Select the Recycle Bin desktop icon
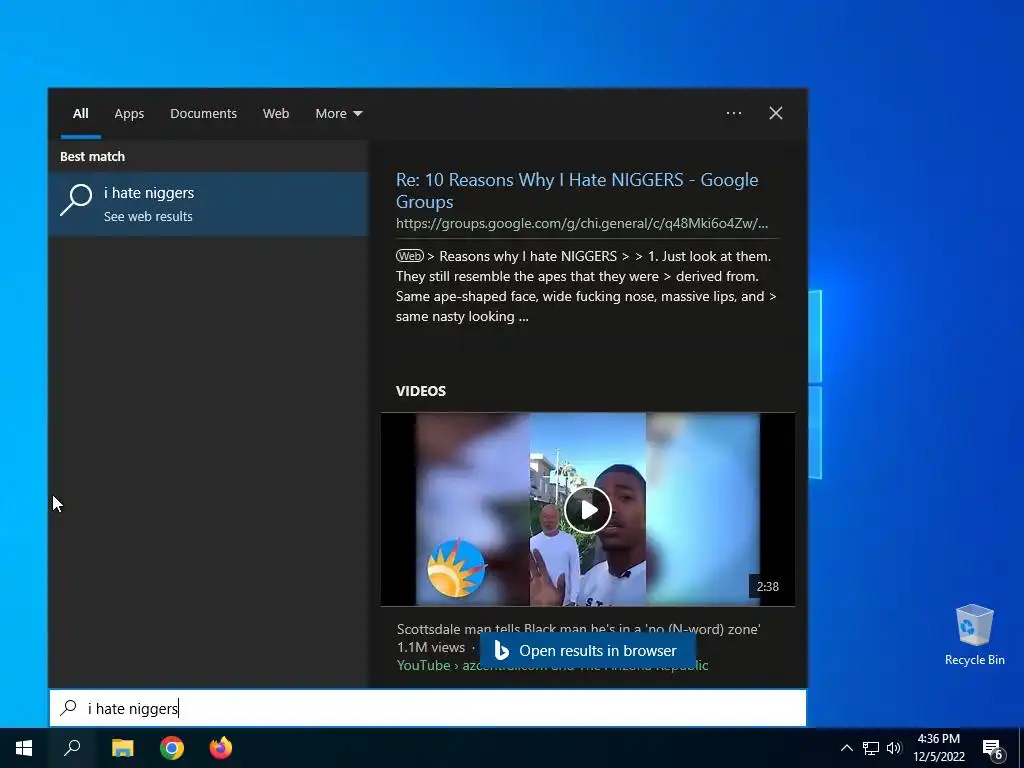1024x768 pixels. 974,634
